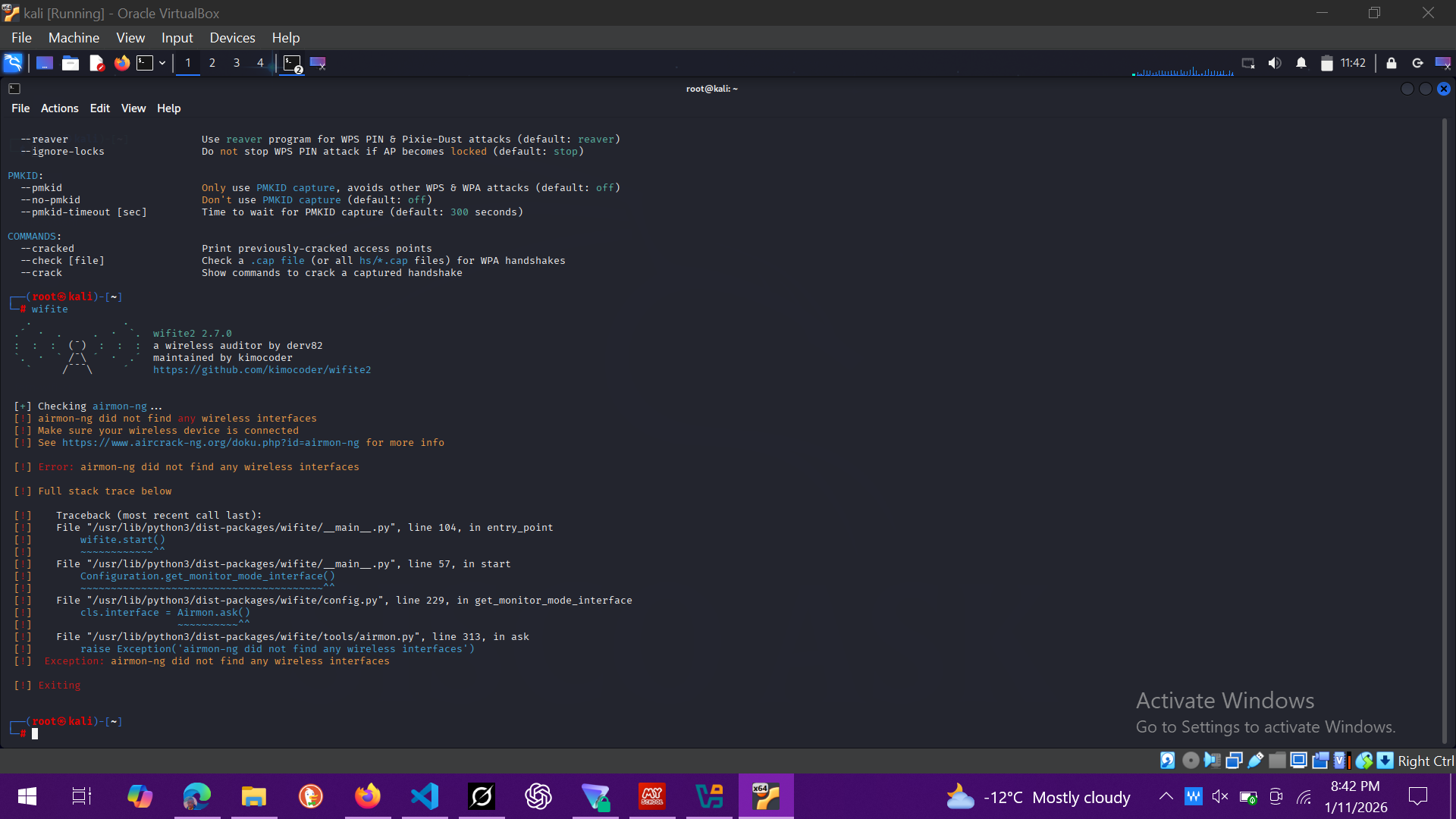Check the Kali battery power indicator
The image size is (1456, 819).
[x=1326, y=63]
